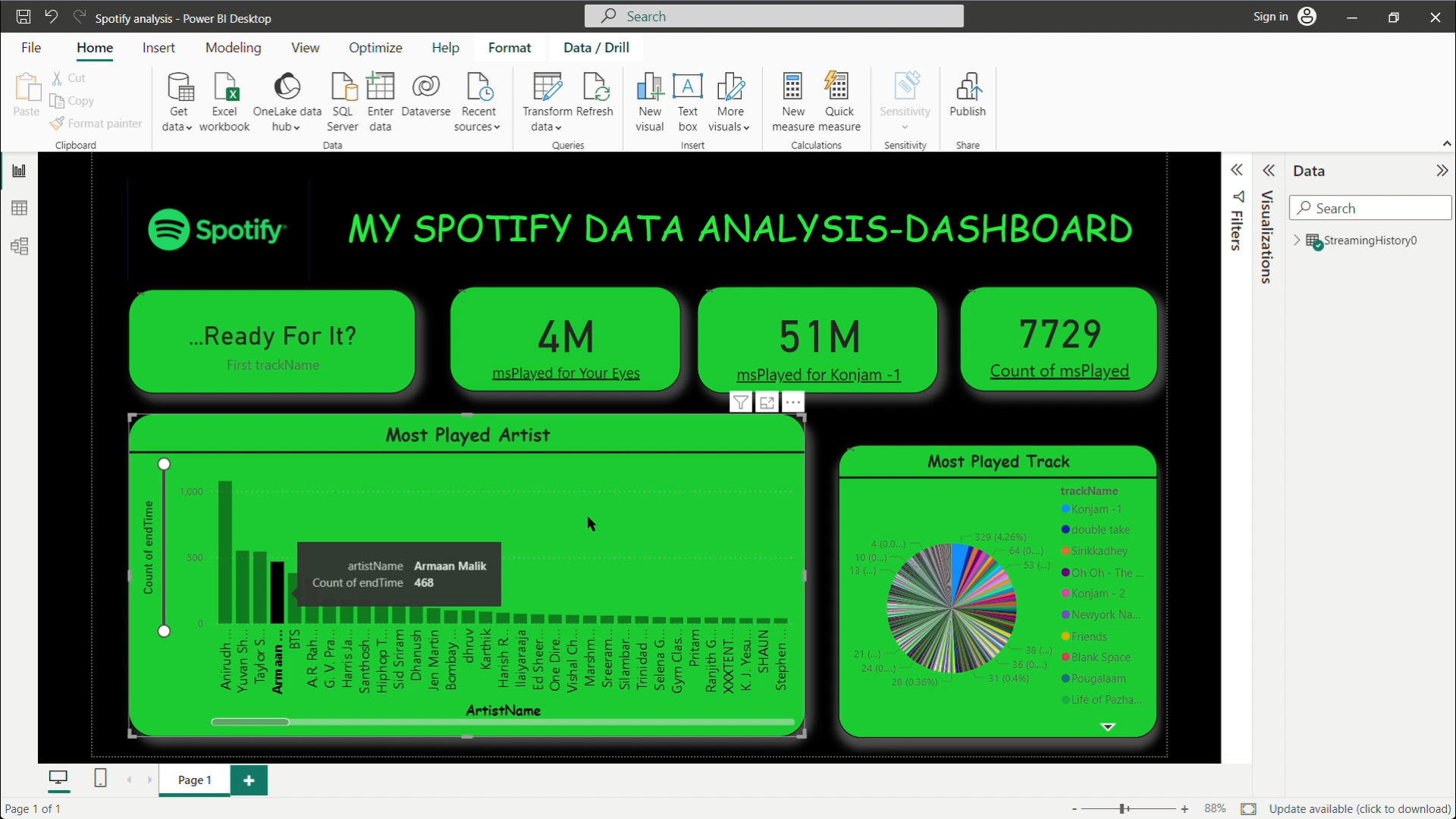The width and height of the screenshot is (1456, 819).
Task: Select msPlayed for Your Eyes card
Action: point(565,338)
